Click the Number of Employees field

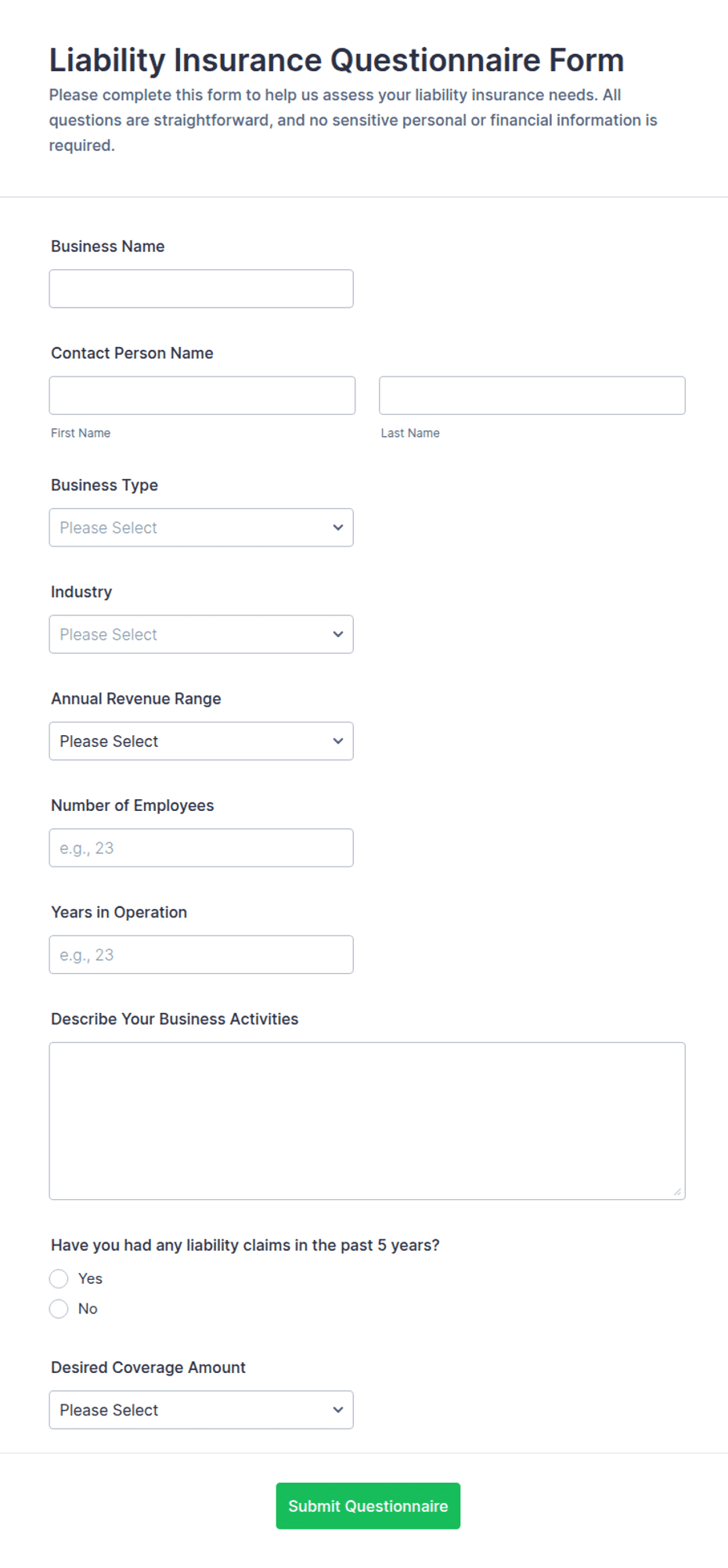click(201, 848)
